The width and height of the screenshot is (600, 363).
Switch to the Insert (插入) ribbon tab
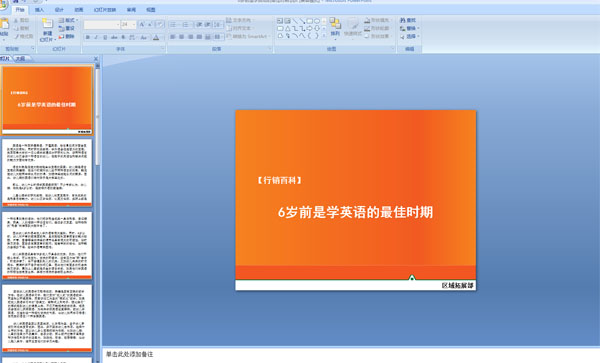point(39,10)
